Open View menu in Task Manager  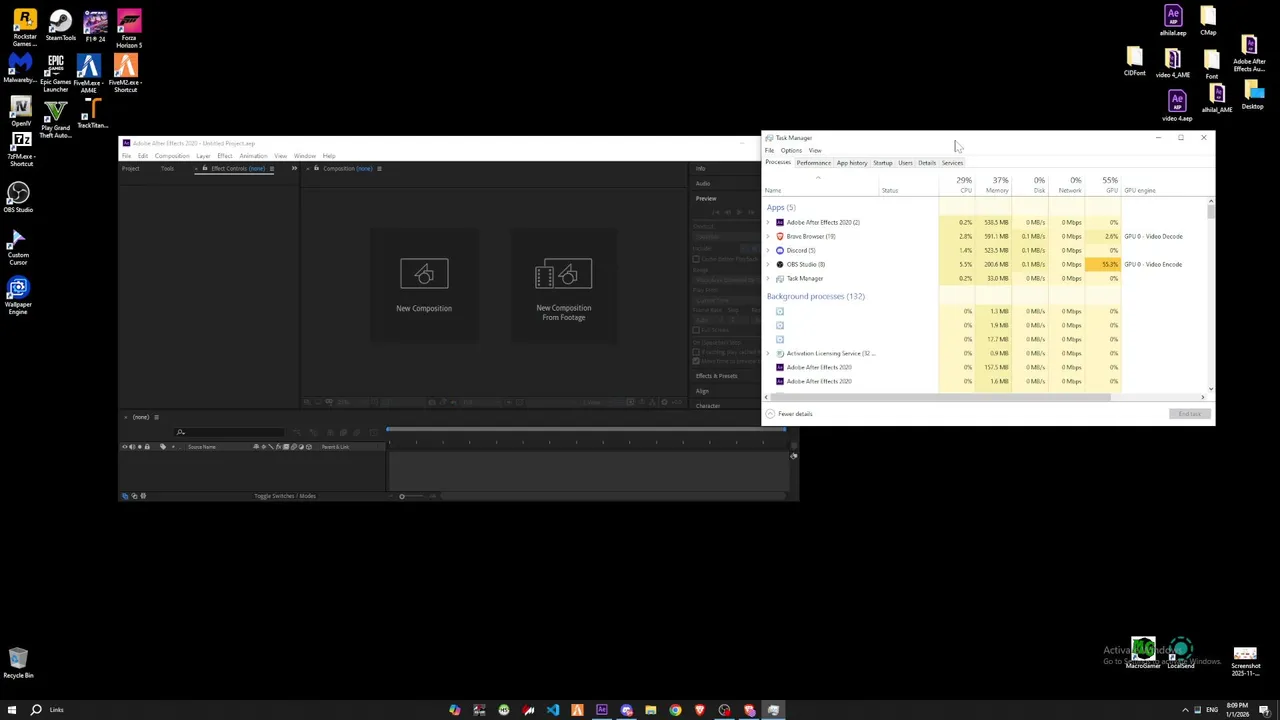coord(815,151)
